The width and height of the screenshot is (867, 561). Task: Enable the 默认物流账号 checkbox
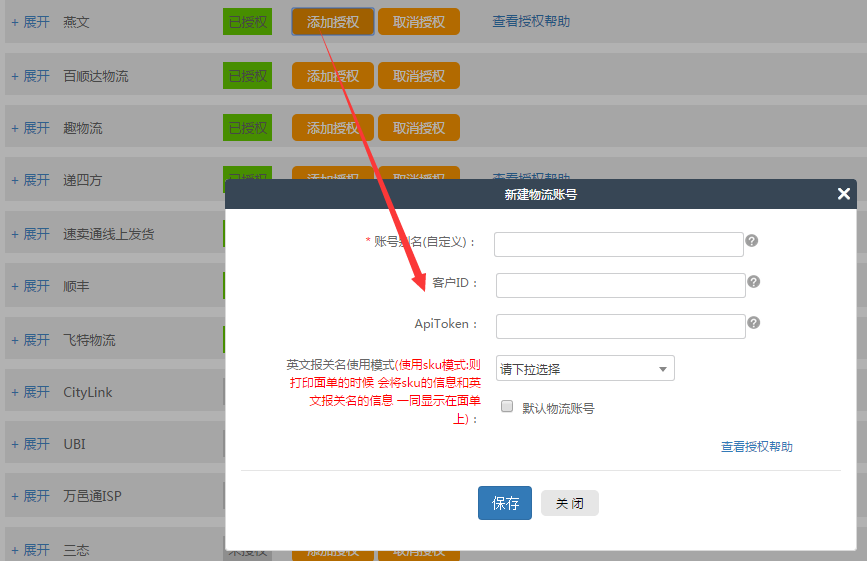coord(507,407)
